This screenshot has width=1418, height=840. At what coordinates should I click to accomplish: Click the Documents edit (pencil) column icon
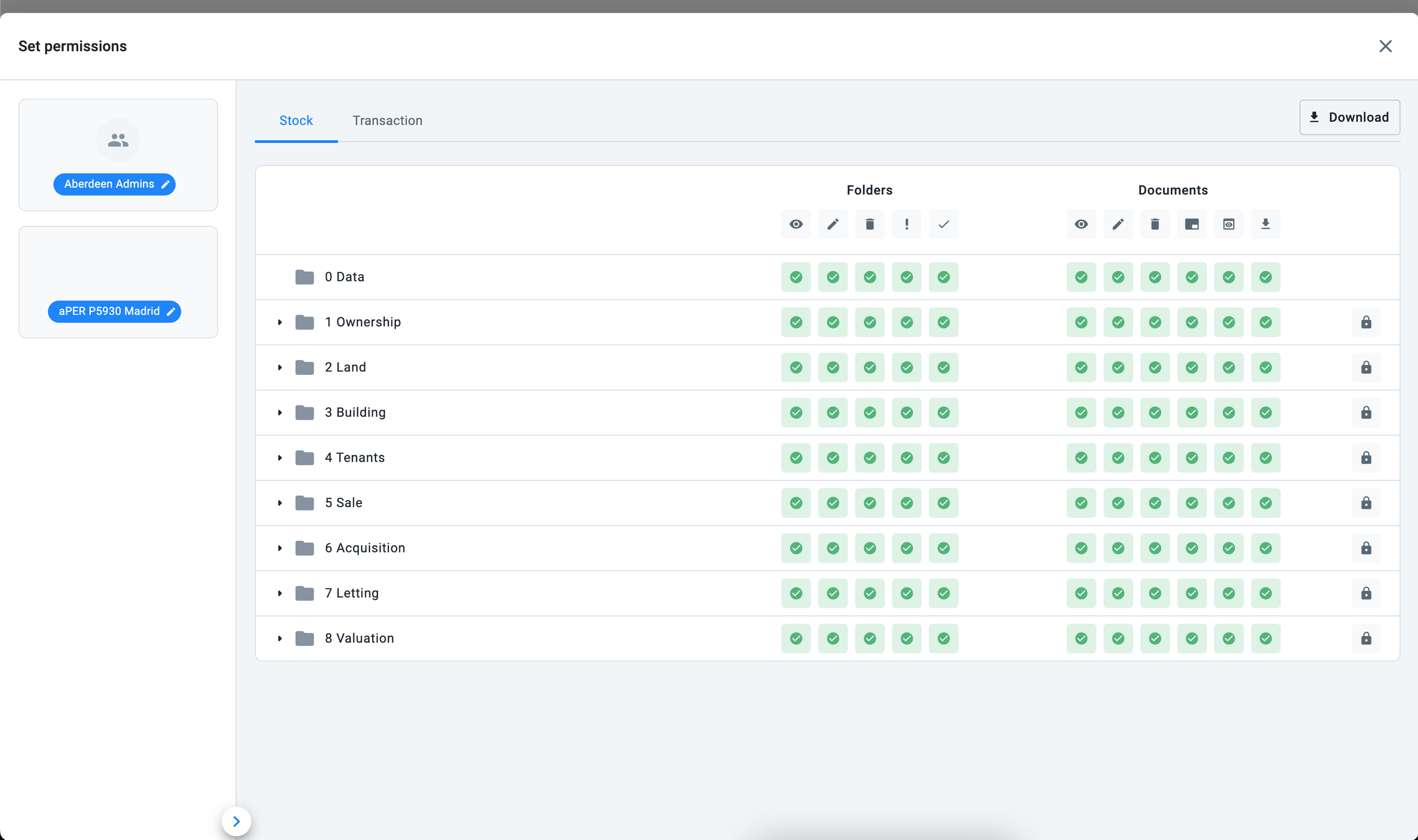click(x=1118, y=224)
